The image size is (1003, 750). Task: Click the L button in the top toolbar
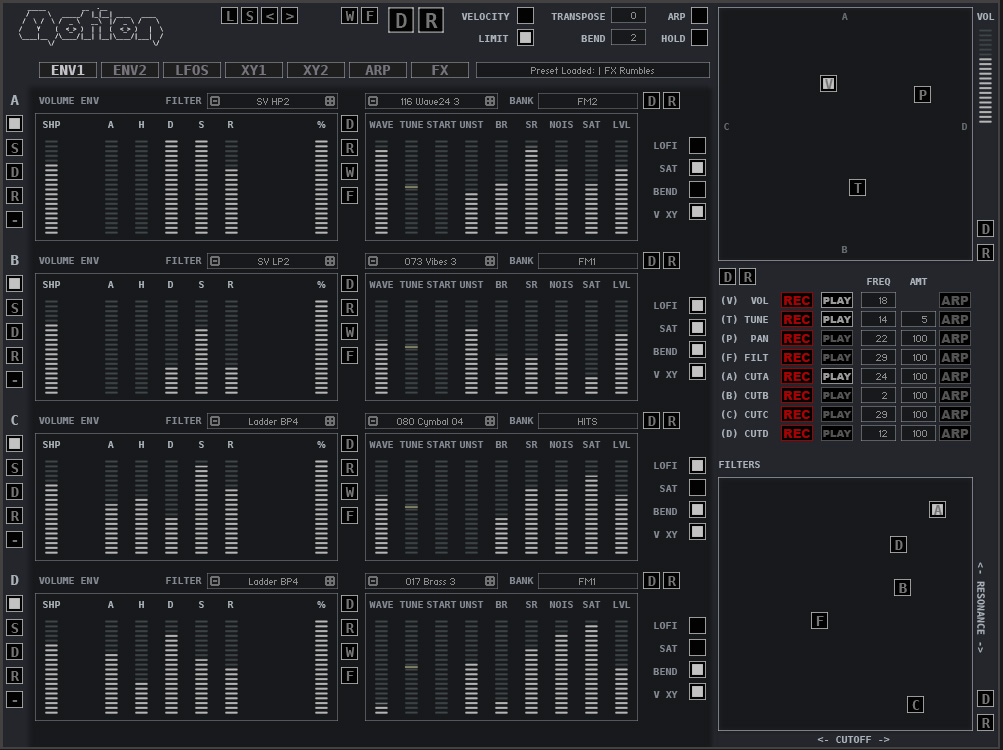pyautogui.click(x=230, y=15)
